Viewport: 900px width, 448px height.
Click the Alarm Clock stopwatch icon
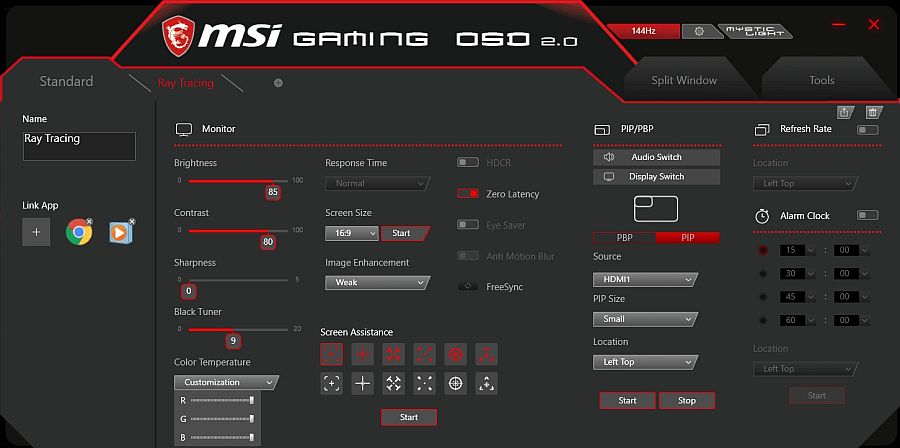(762, 216)
